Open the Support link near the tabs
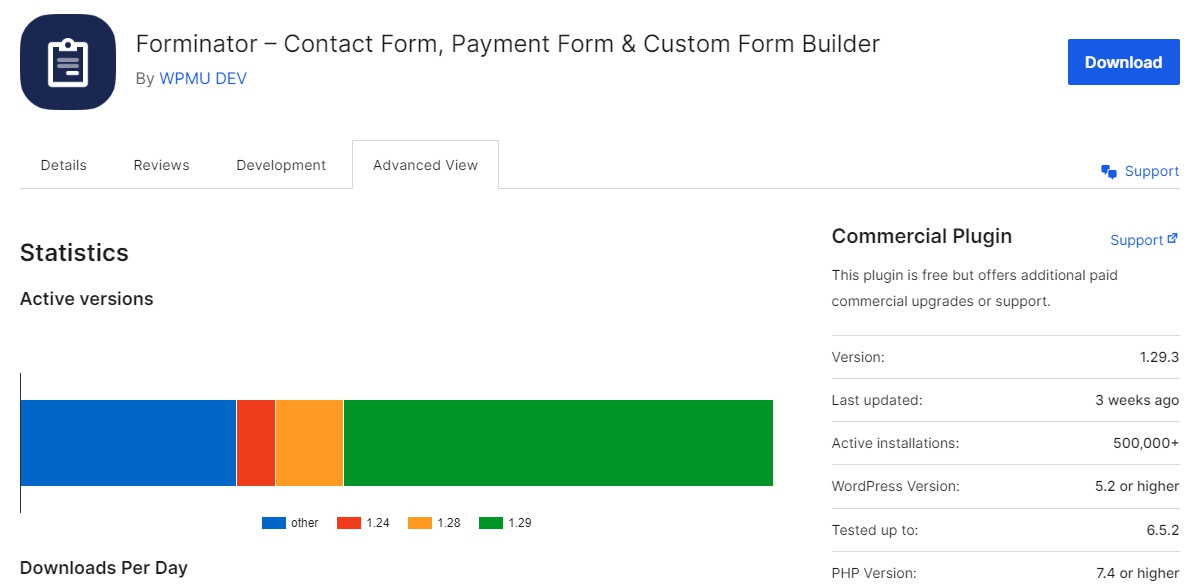This screenshot has width=1196, height=588. tap(1151, 171)
